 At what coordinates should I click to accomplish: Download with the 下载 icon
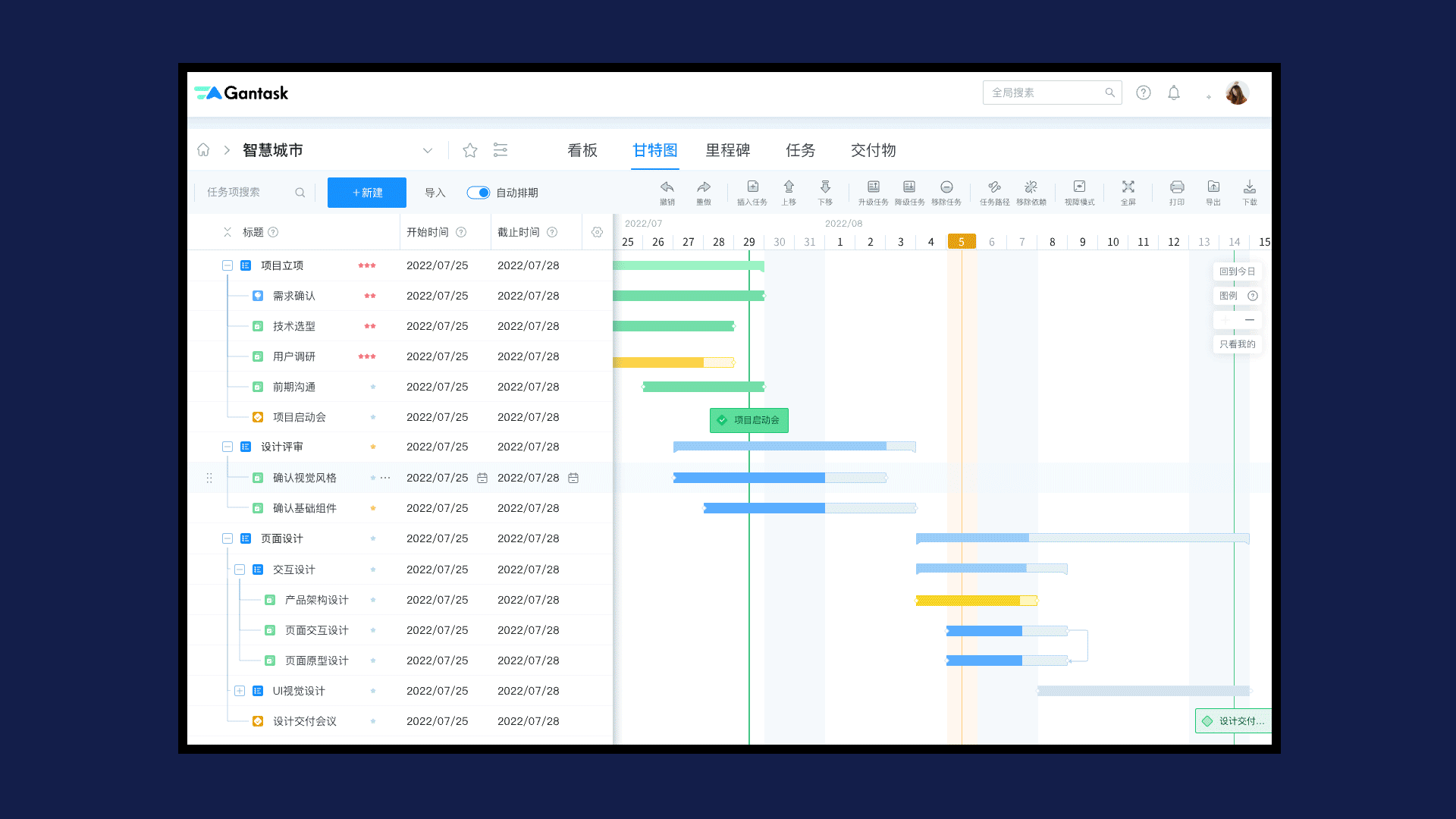(x=1250, y=187)
